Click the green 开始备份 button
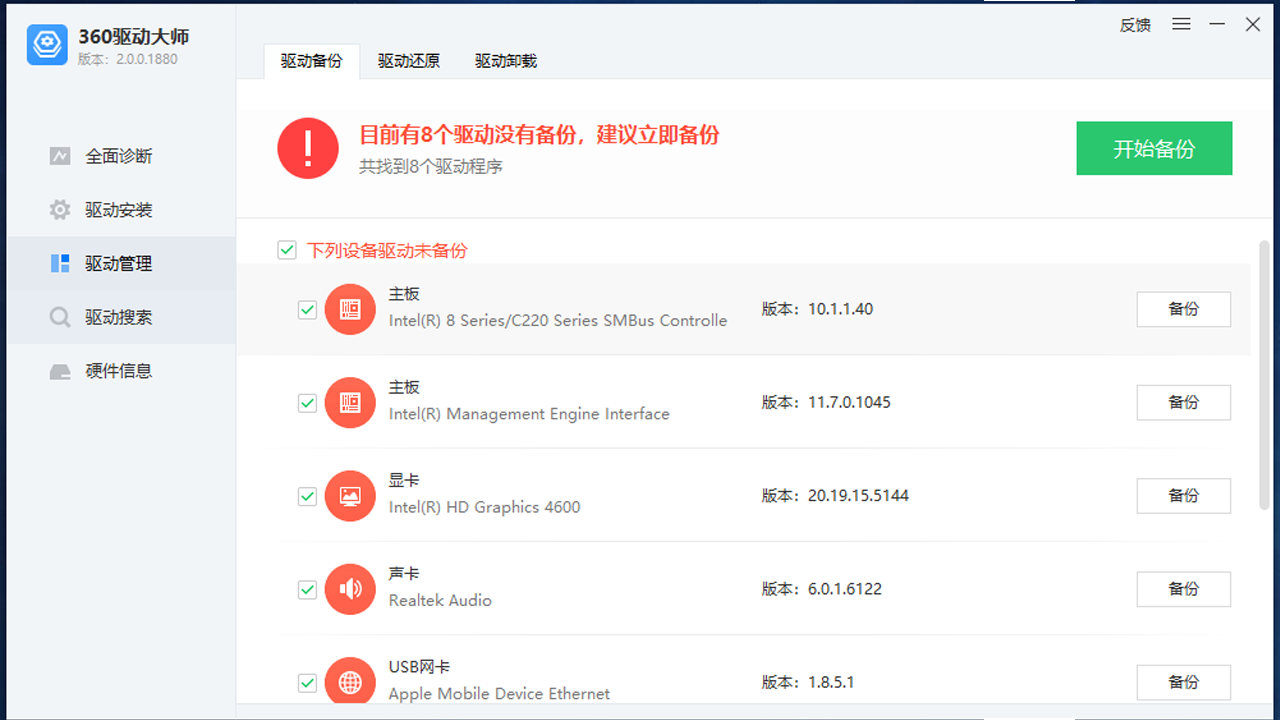The image size is (1280, 720). [x=1154, y=147]
